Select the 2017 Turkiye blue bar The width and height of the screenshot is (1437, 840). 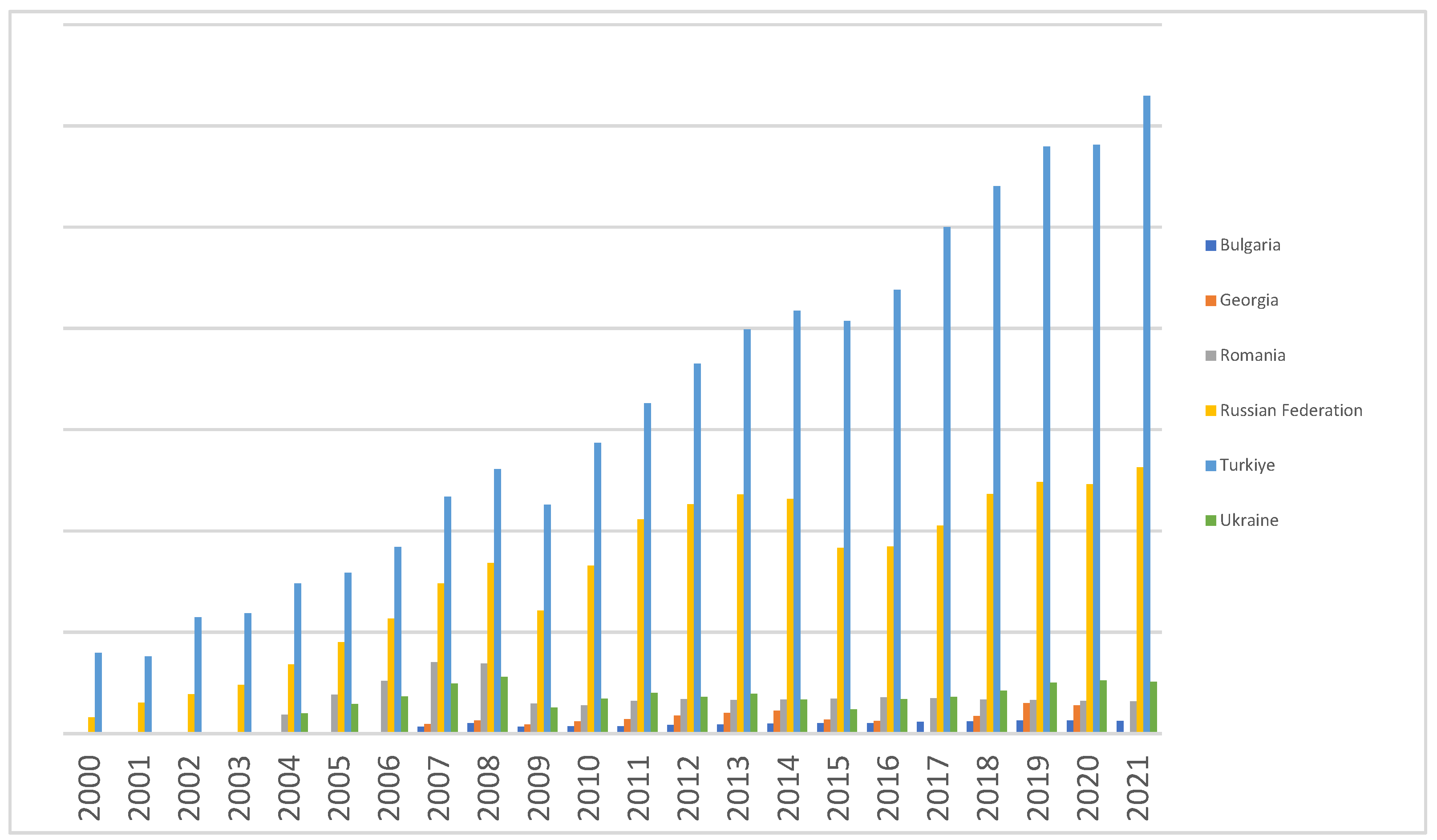coord(947,479)
